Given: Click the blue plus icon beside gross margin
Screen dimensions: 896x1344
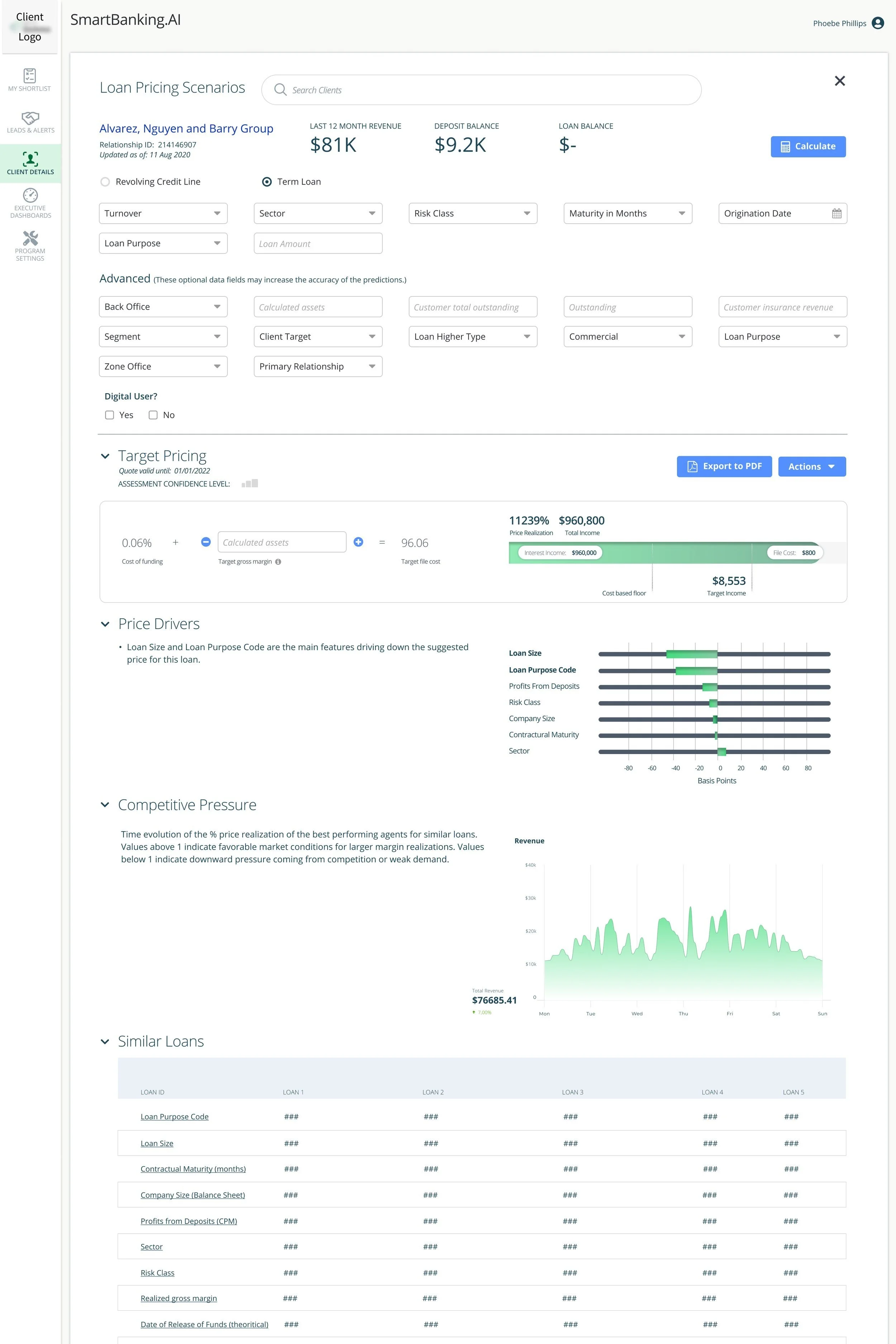Looking at the screenshot, I should pyautogui.click(x=358, y=542).
